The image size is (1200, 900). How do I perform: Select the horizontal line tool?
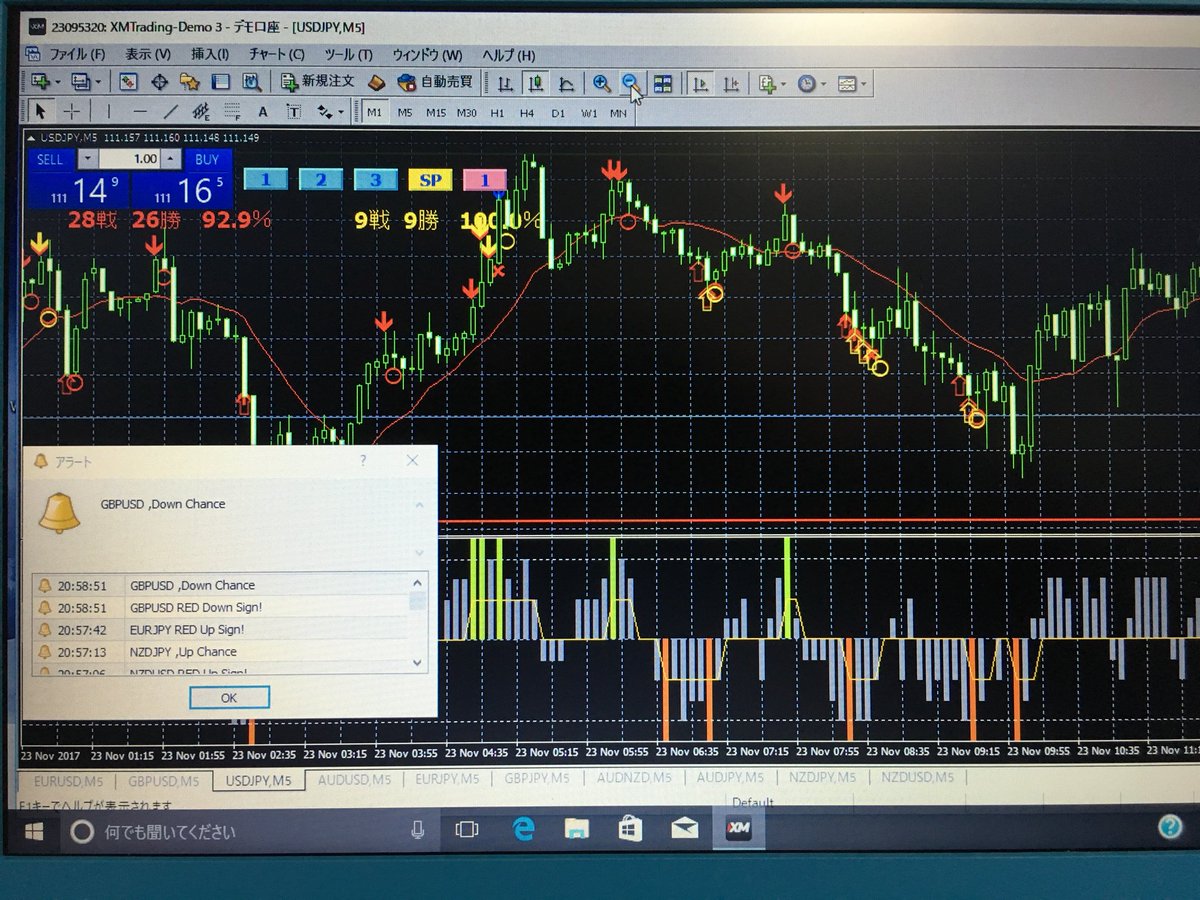[139, 111]
